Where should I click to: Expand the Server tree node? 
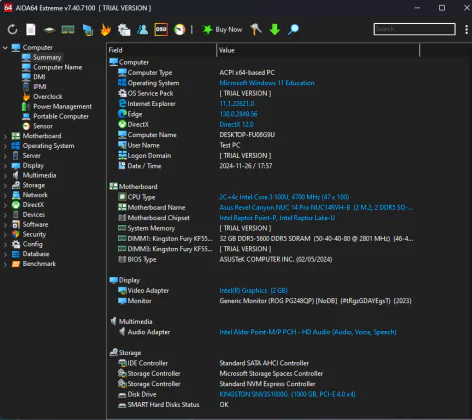[x=5, y=156]
